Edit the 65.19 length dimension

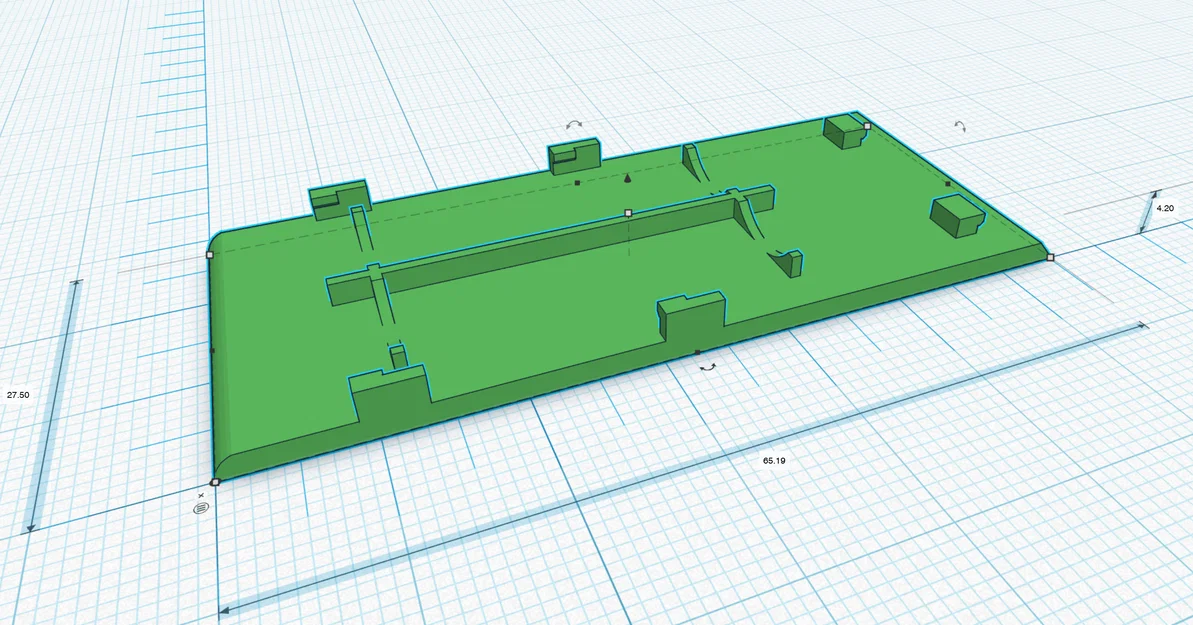[774, 461]
